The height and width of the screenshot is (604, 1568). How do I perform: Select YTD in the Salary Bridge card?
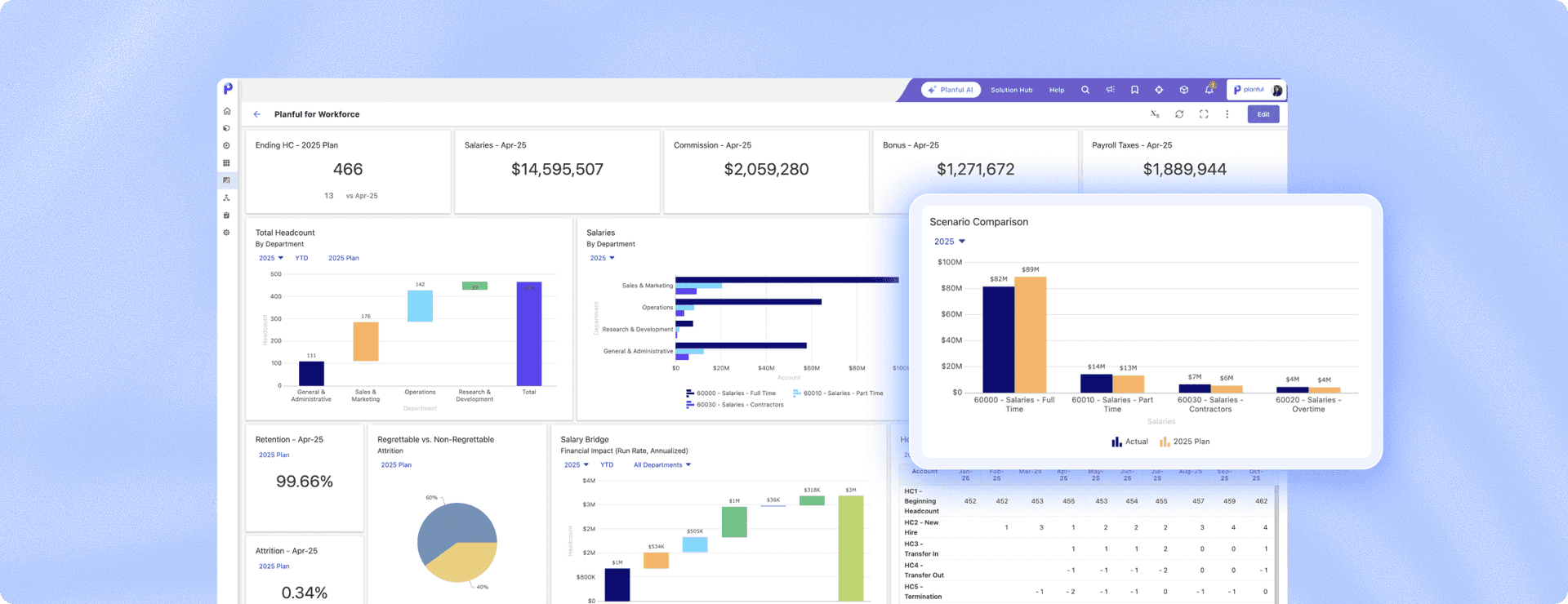click(x=607, y=465)
